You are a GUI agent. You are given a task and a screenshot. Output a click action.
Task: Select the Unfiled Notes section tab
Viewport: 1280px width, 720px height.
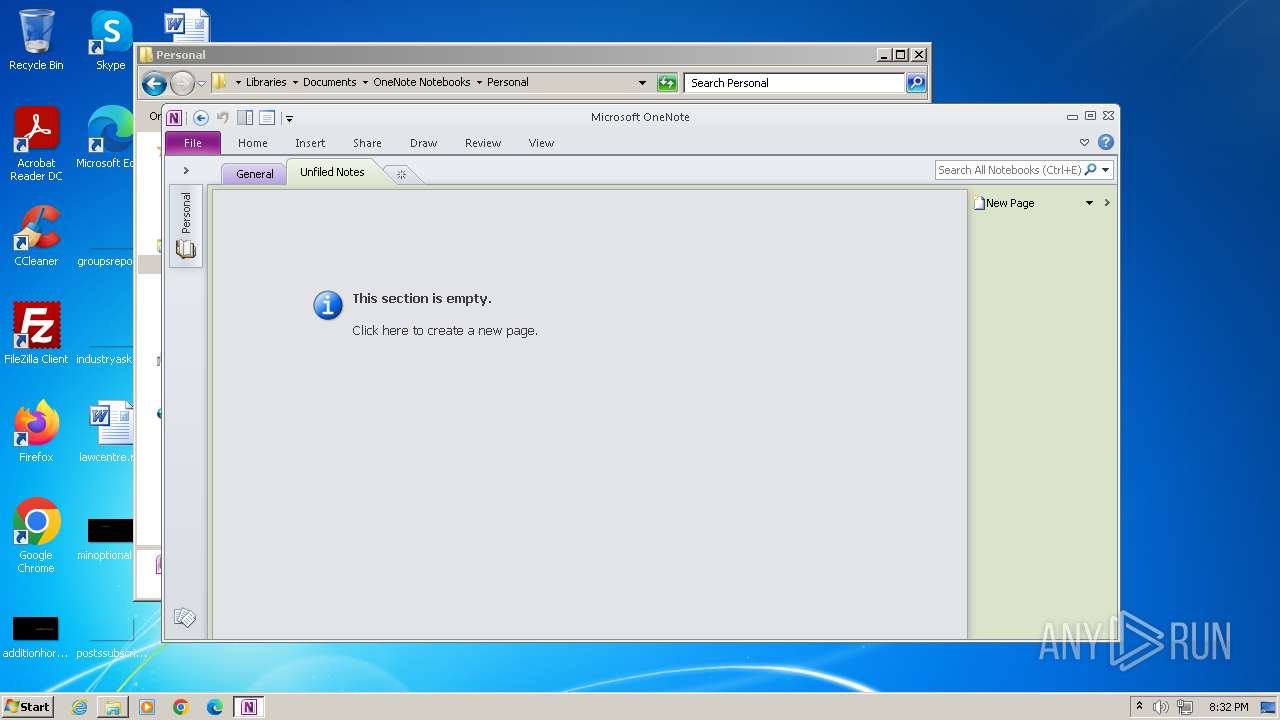pos(332,172)
